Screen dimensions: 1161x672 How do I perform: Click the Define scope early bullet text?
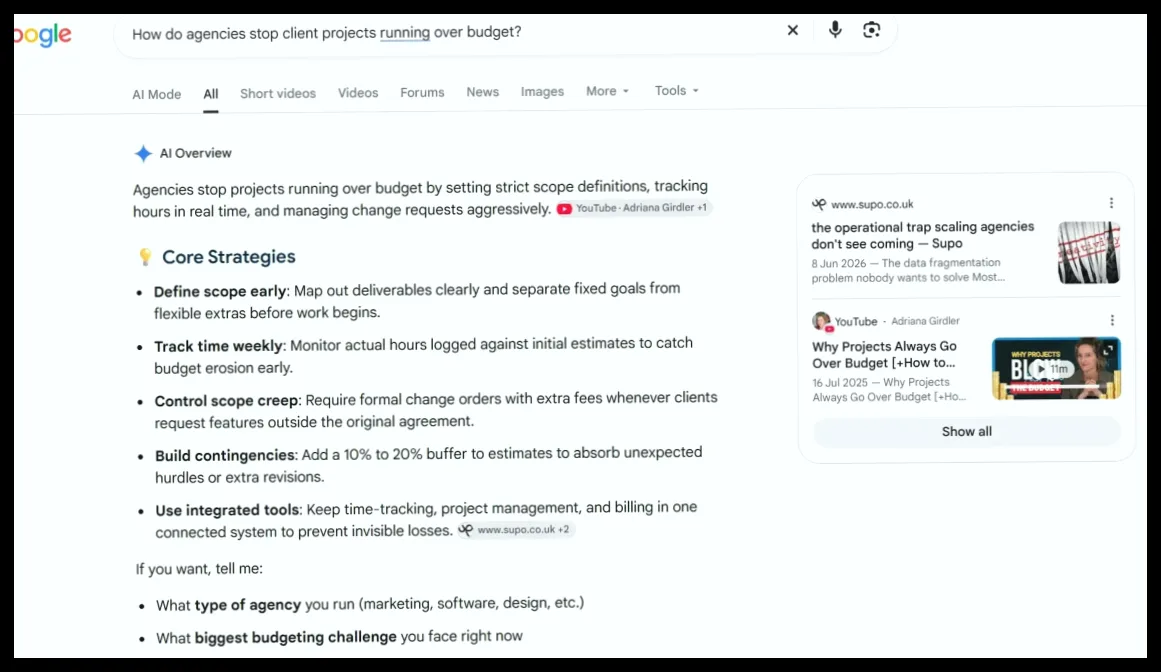417,300
